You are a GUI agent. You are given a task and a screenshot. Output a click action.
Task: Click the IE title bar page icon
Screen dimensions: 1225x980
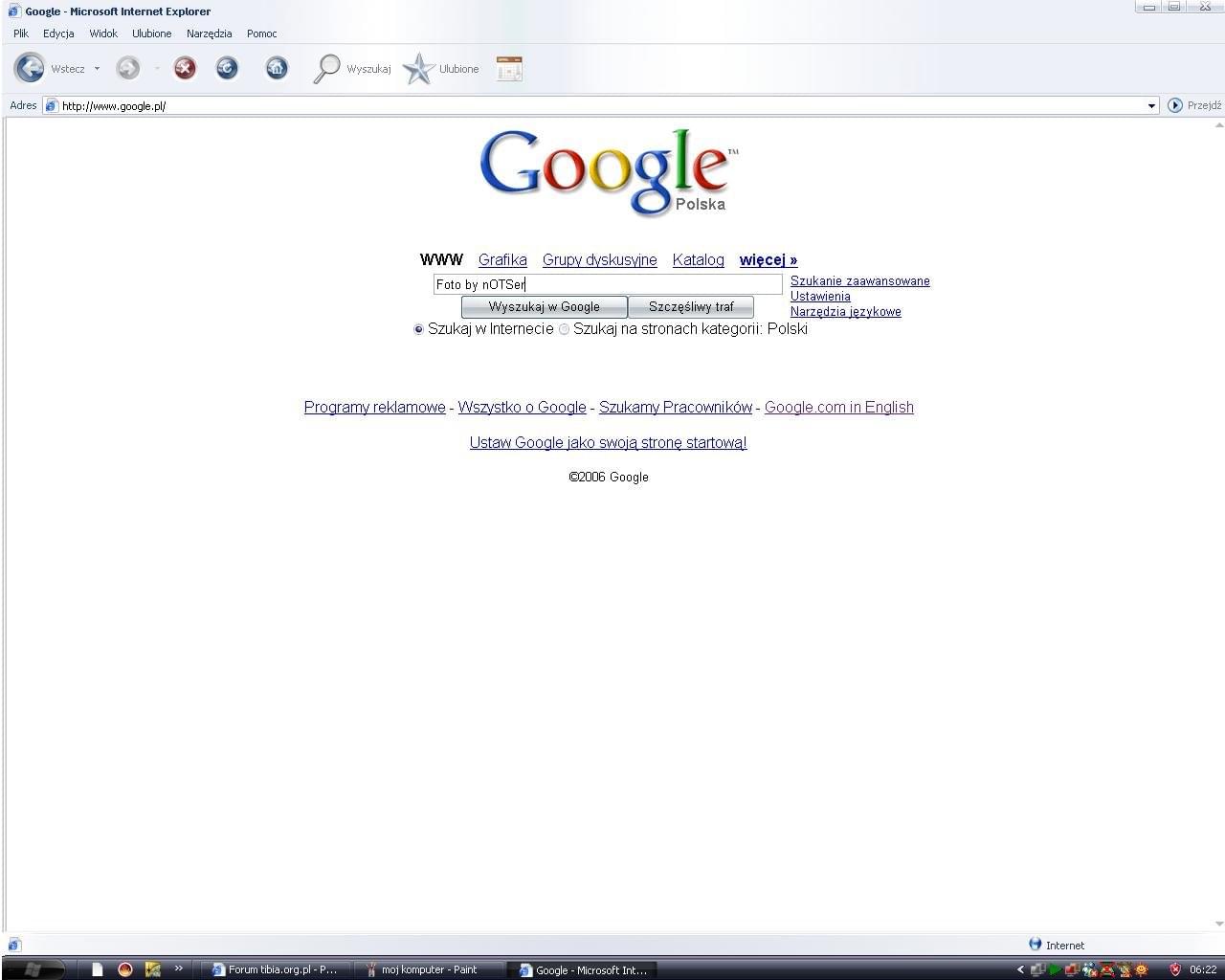click(14, 11)
